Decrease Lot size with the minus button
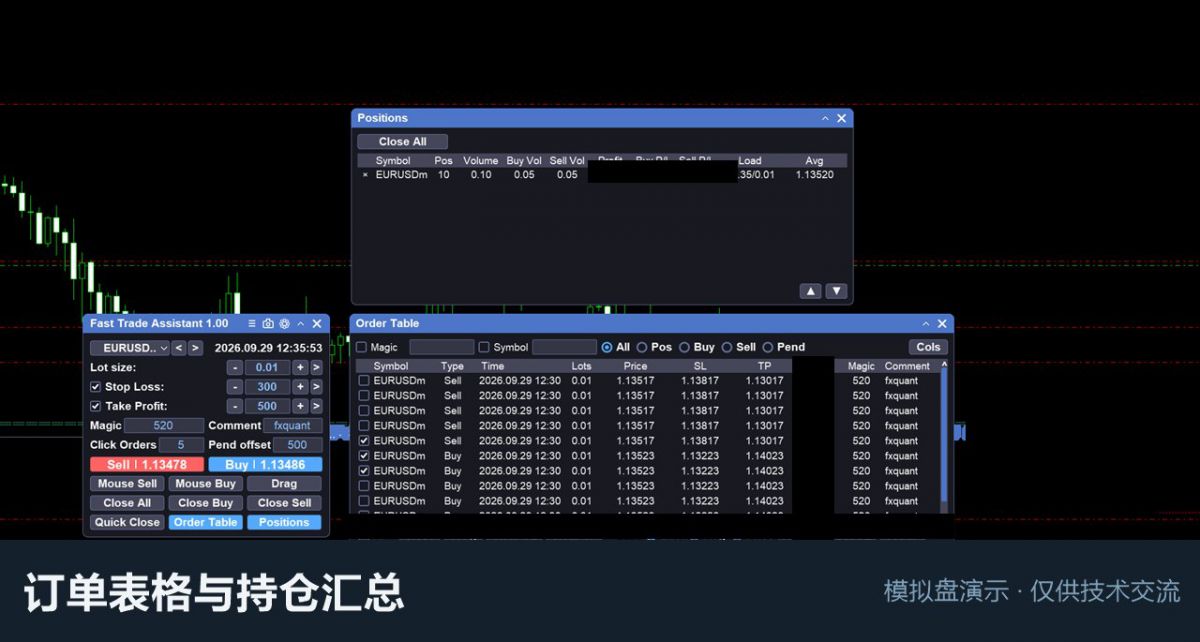Image resolution: width=1200 pixels, height=642 pixels. 235,368
